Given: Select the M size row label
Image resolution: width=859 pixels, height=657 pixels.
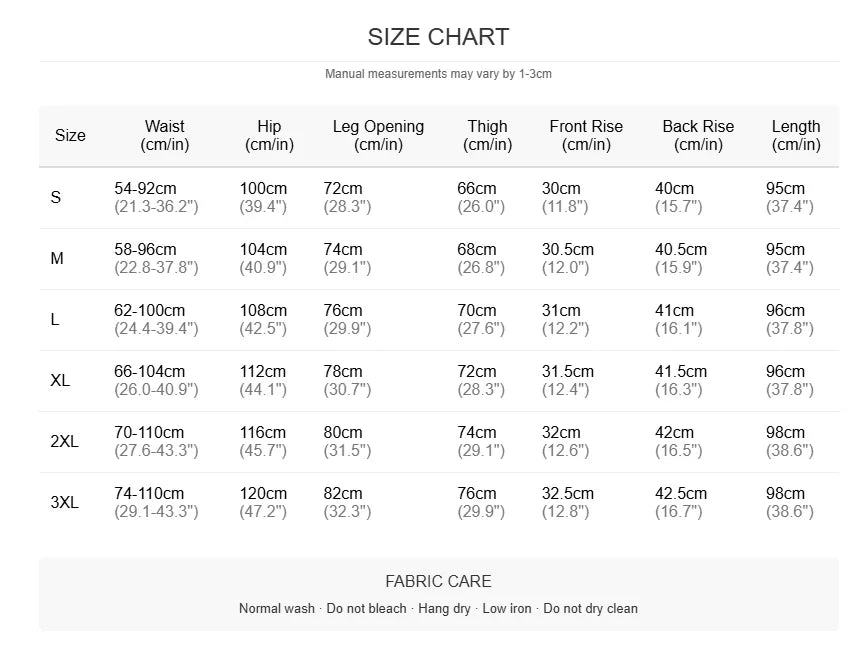Looking at the screenshot, I should [57, 258].
